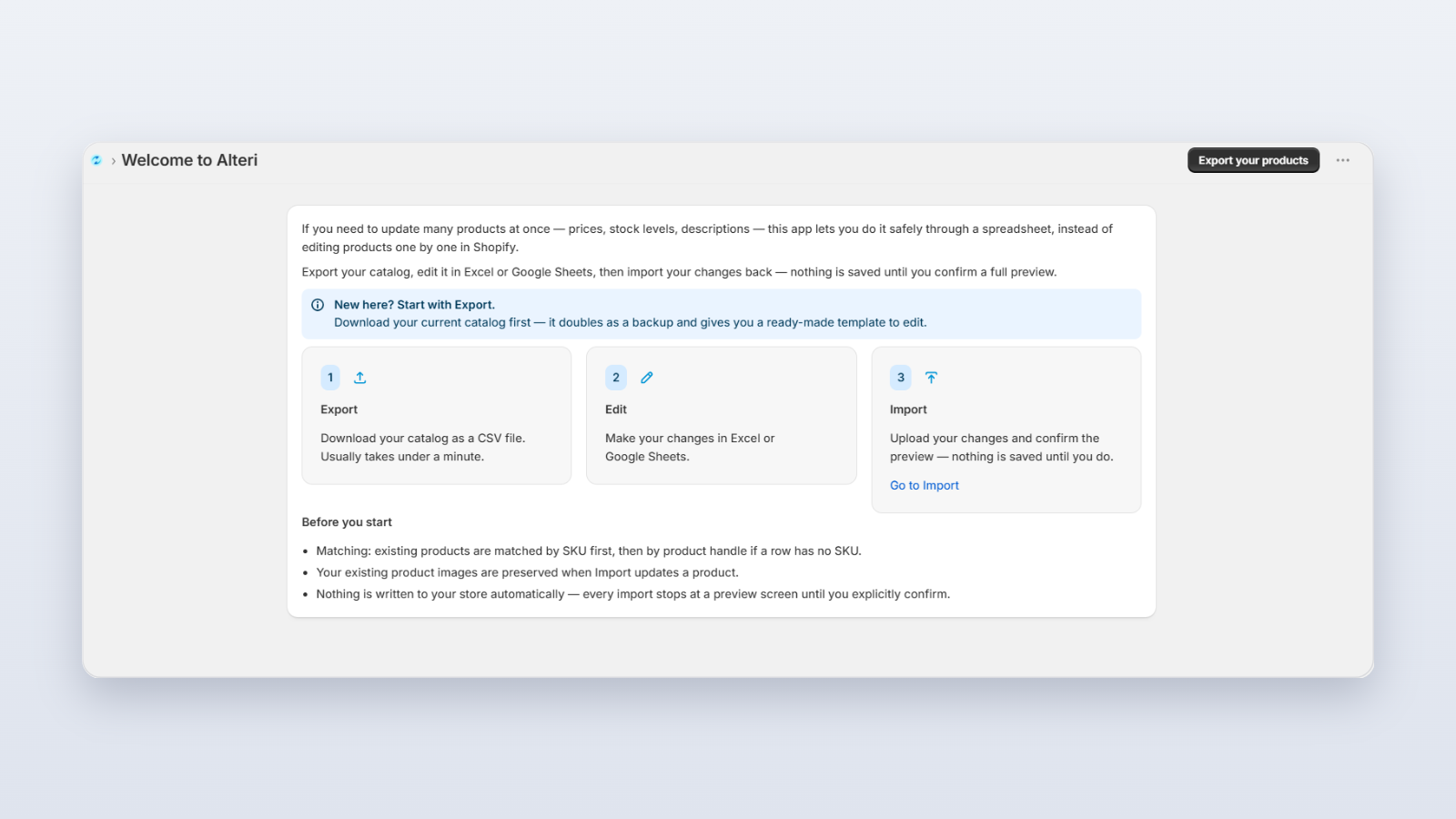Click the Alteri app logo icon
The width and height of the screenshot is (1456, 819).
tap(96, 160)
